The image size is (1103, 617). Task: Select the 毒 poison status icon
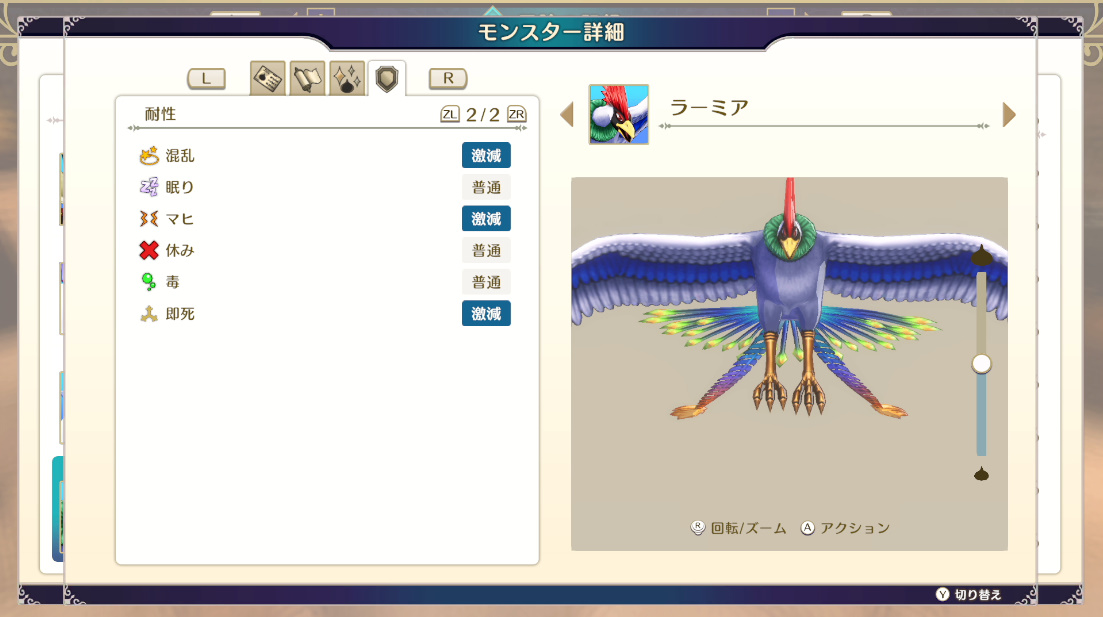click(x=148, y=282)
